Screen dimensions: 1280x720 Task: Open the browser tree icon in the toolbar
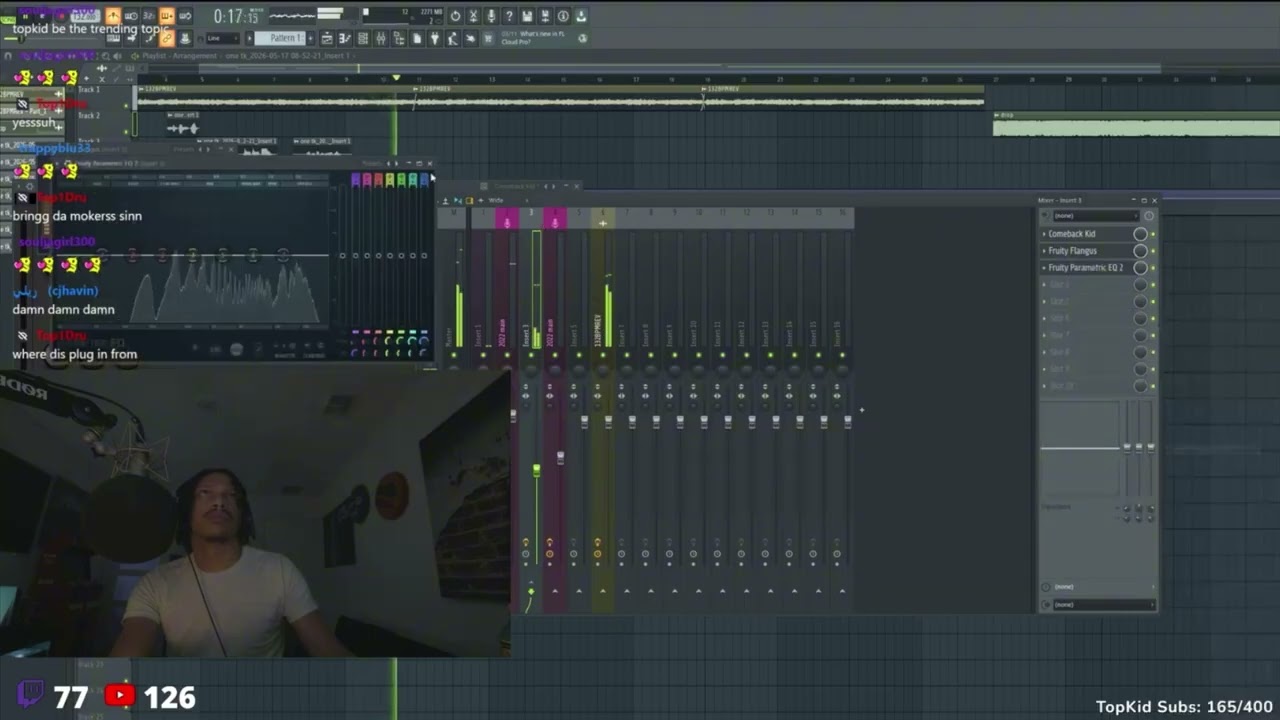[x=399, y=38]
